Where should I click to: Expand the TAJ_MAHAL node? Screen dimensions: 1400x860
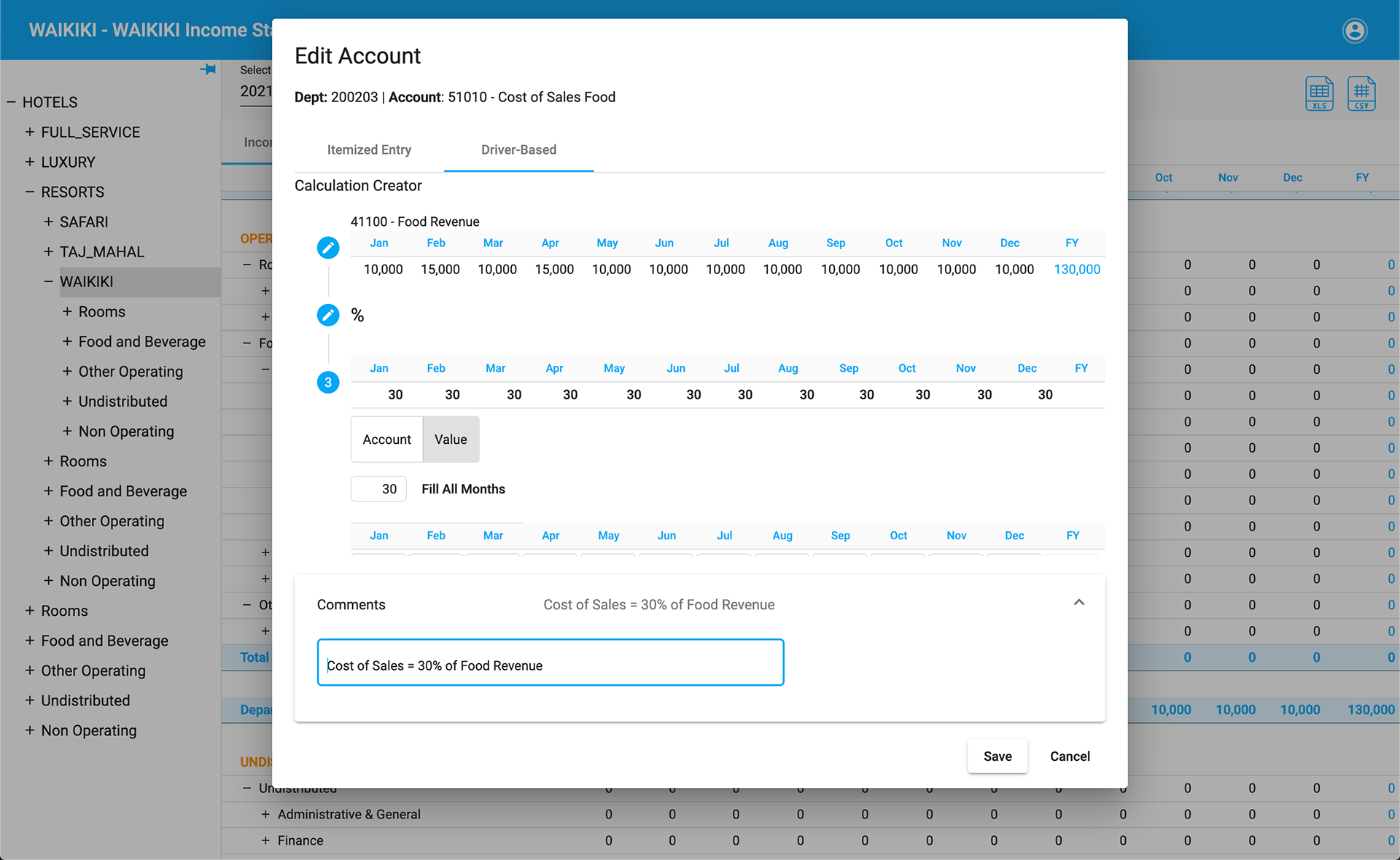coord(48,251)
